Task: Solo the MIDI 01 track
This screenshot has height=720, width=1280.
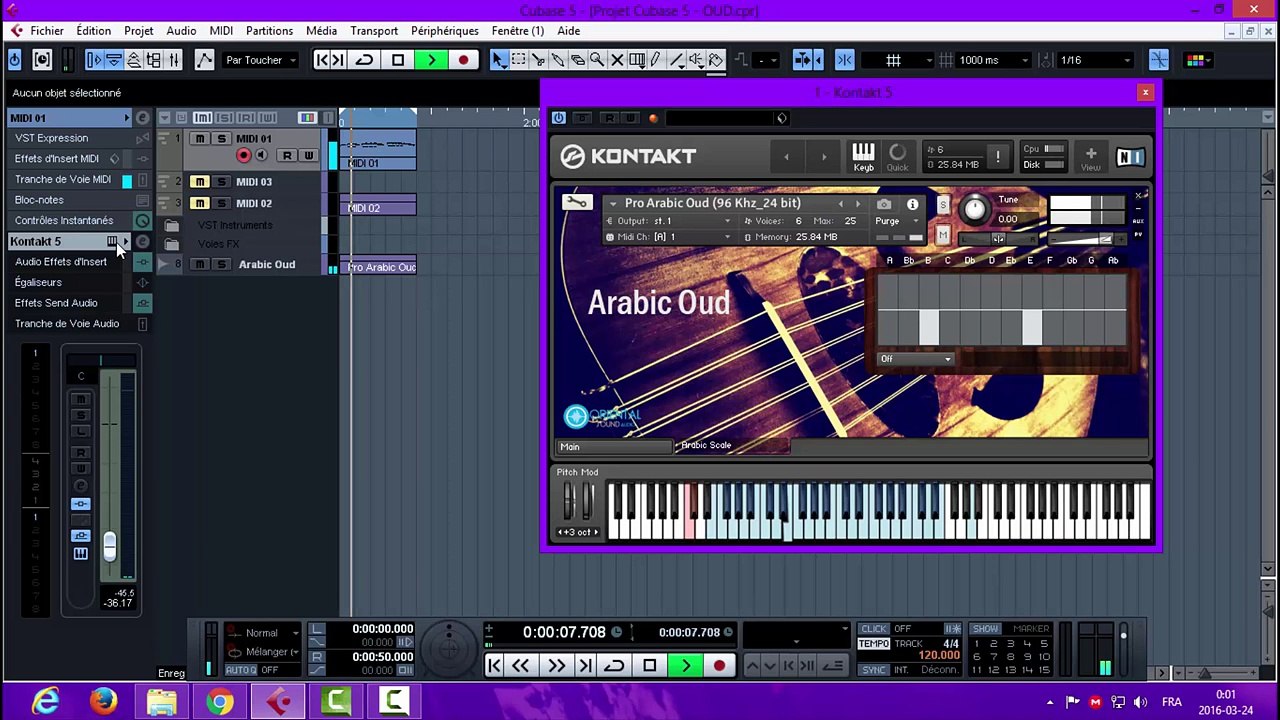Action: pyautogui.click(x=221, y=139)
